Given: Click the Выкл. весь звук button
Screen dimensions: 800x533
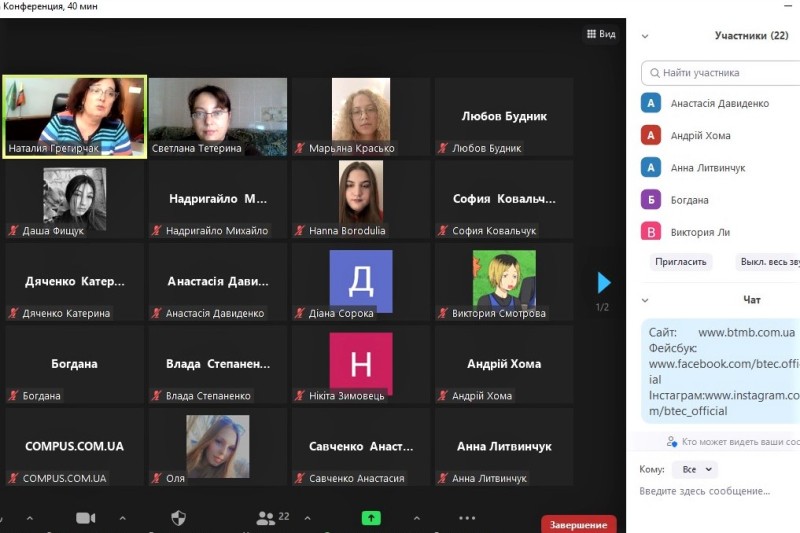Looking at the screenshot, I should [769, 262].
